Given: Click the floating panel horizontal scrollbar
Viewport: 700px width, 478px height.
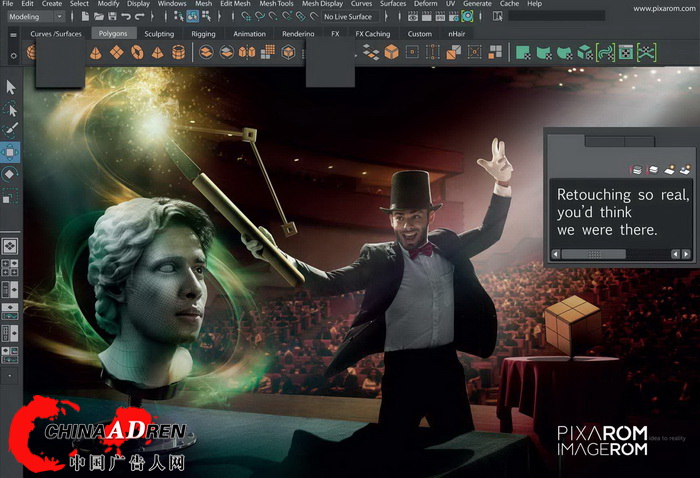Looking at the screenshot, I should (594, 254).
